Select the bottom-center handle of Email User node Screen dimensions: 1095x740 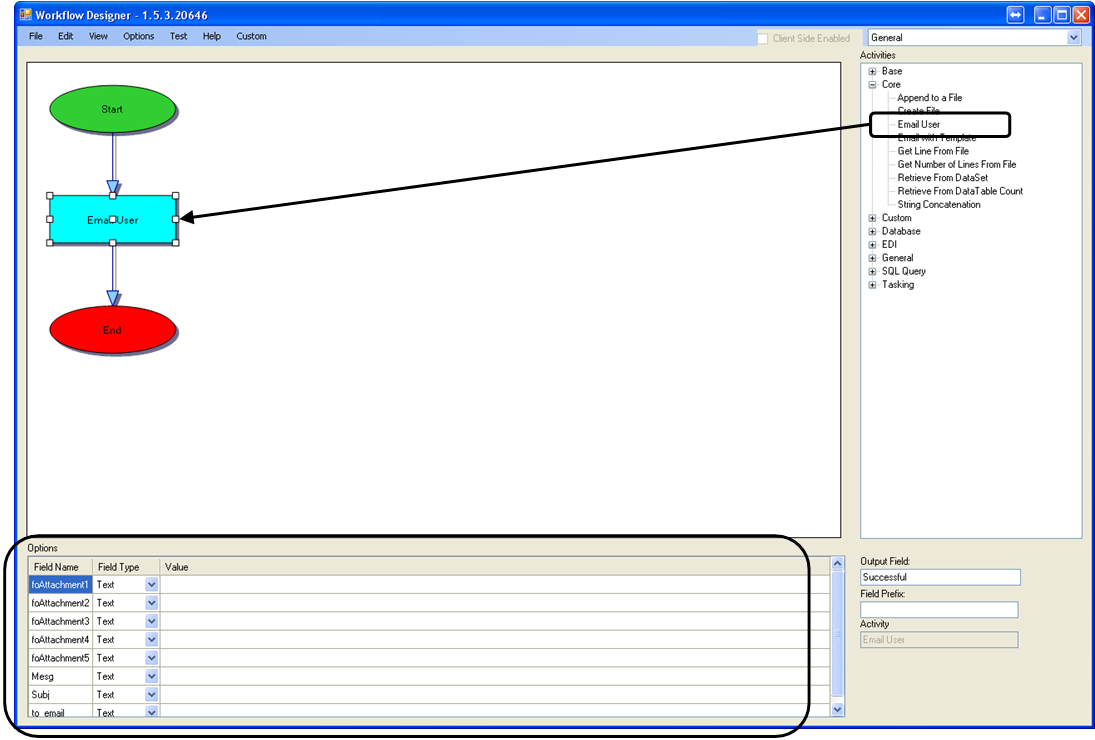pyautogui.click(x=113, y=243)
